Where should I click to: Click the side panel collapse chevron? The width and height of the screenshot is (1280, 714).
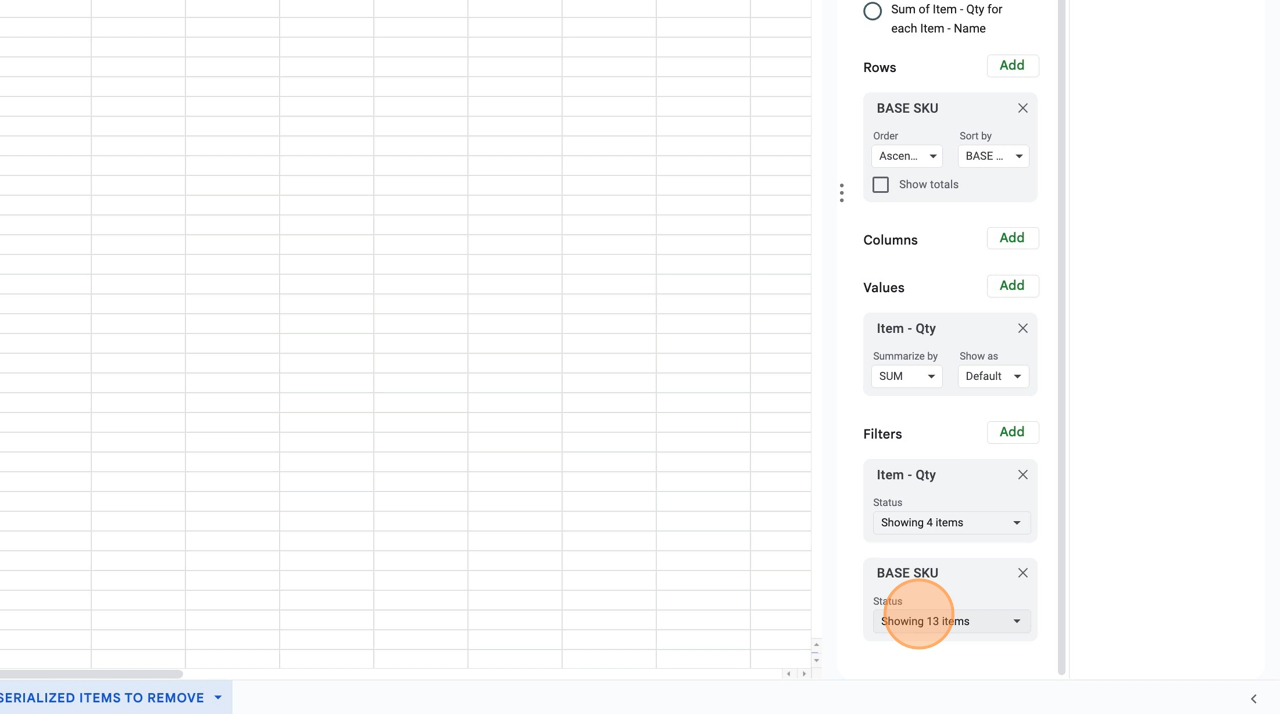(1253, 699)
